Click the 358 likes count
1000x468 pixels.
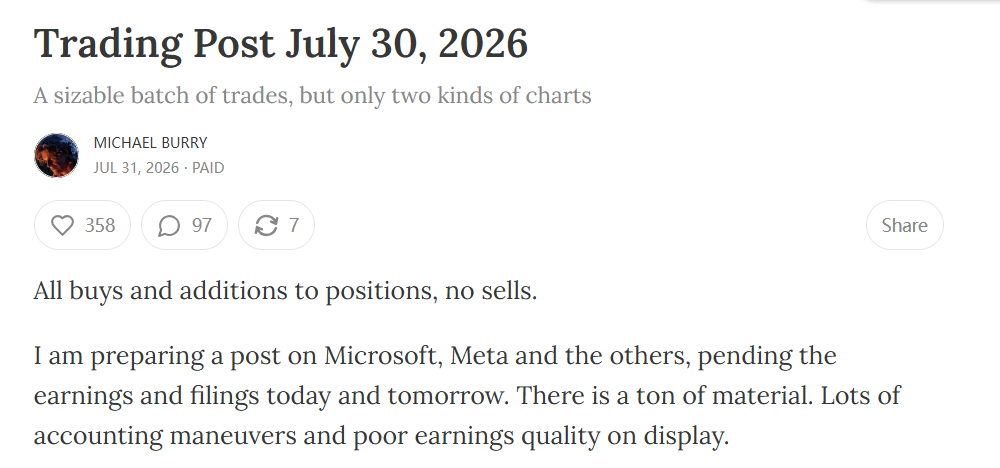[x=100, y=225]
